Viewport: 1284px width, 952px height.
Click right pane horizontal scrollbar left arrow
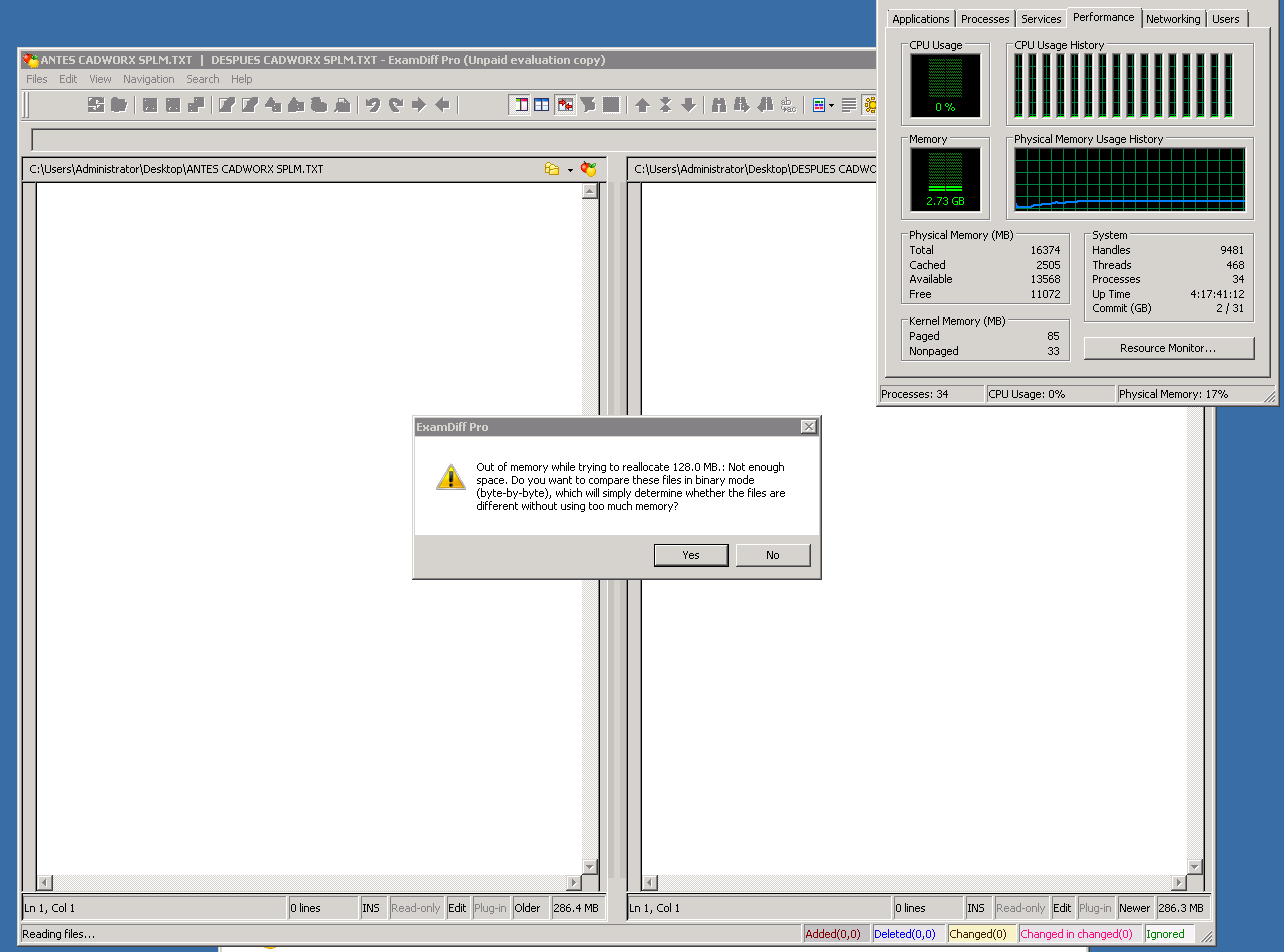(x=649, y=883)
